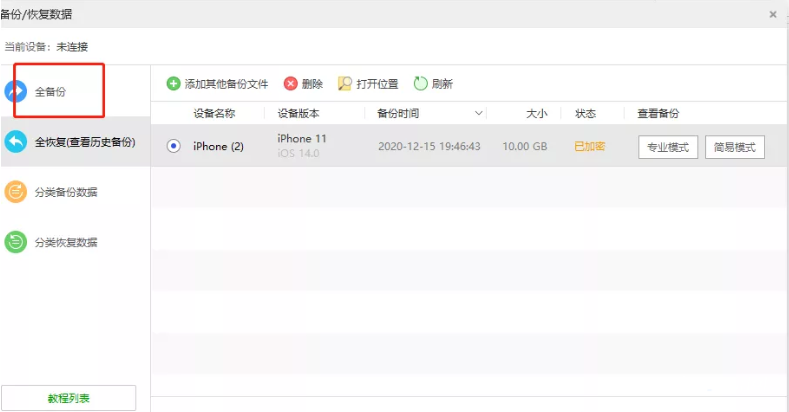Image resolution: width=789 pixels, height=412 pixels.
Task: Click the 10.00 GB size value
Action: pos(524,146)
